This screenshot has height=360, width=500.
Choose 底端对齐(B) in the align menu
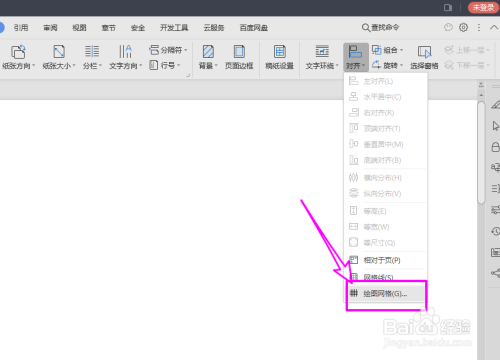click(x=385, y=160)
